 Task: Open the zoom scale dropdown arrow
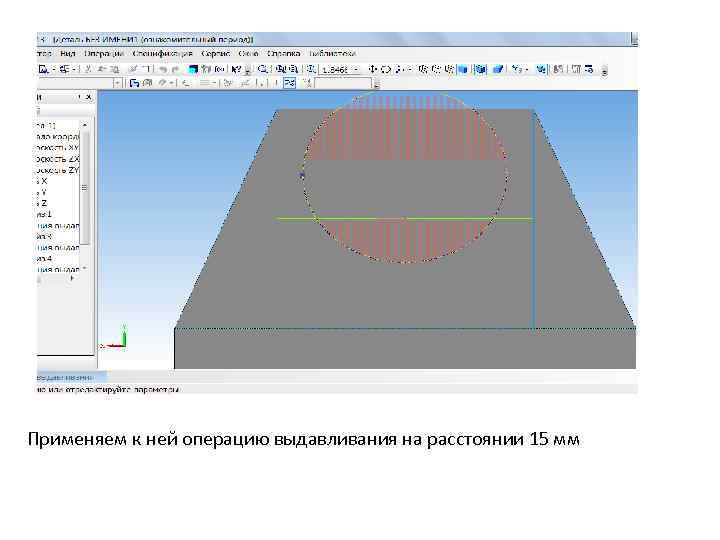[x=356, y=70]
